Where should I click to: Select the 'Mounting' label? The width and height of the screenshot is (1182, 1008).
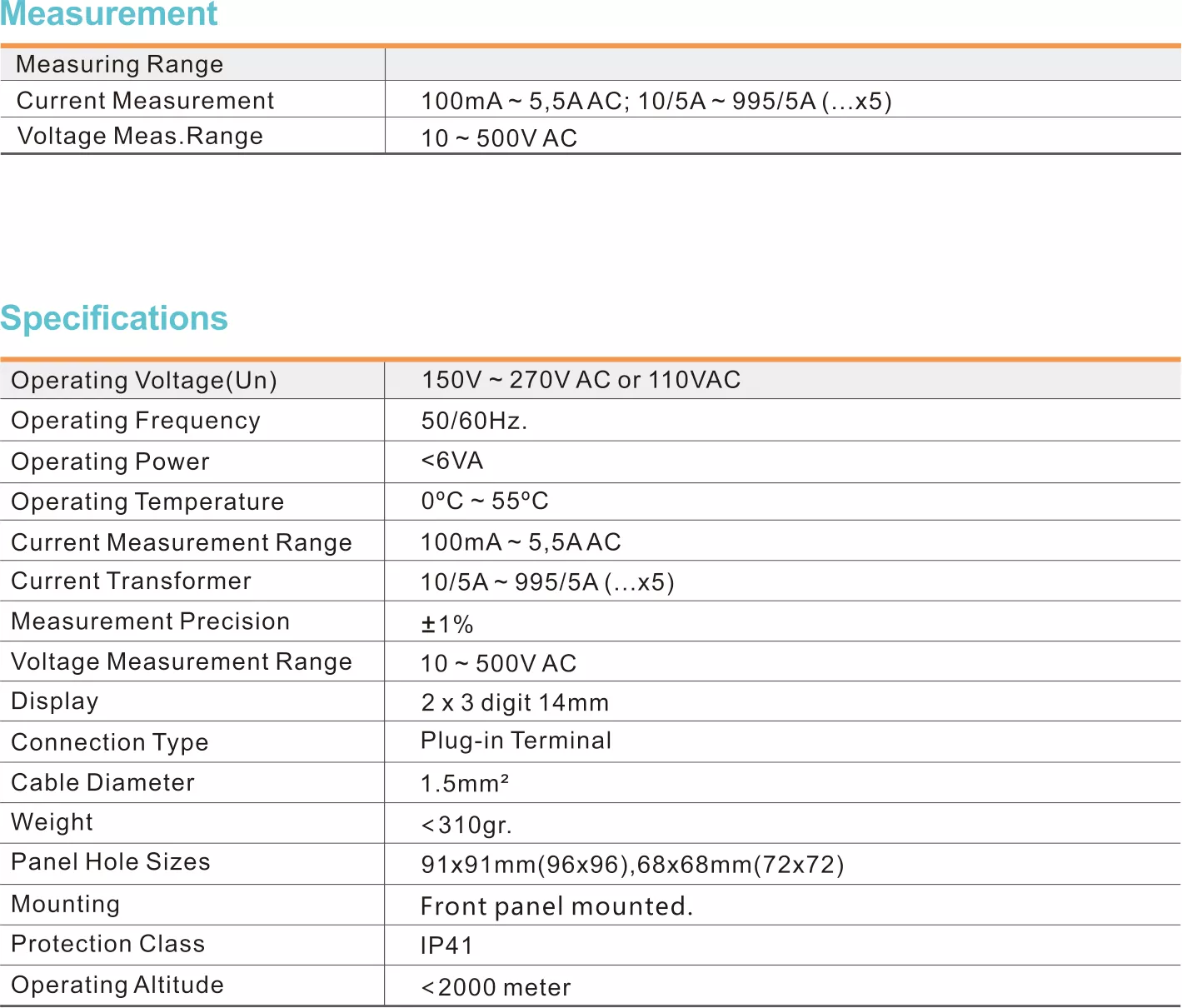coord(66,905)
